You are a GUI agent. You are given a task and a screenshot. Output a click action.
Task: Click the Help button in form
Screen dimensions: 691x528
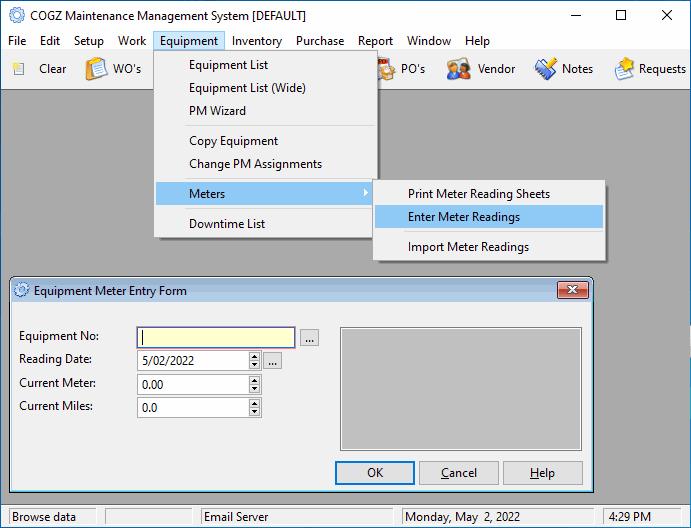click(542, 473)
